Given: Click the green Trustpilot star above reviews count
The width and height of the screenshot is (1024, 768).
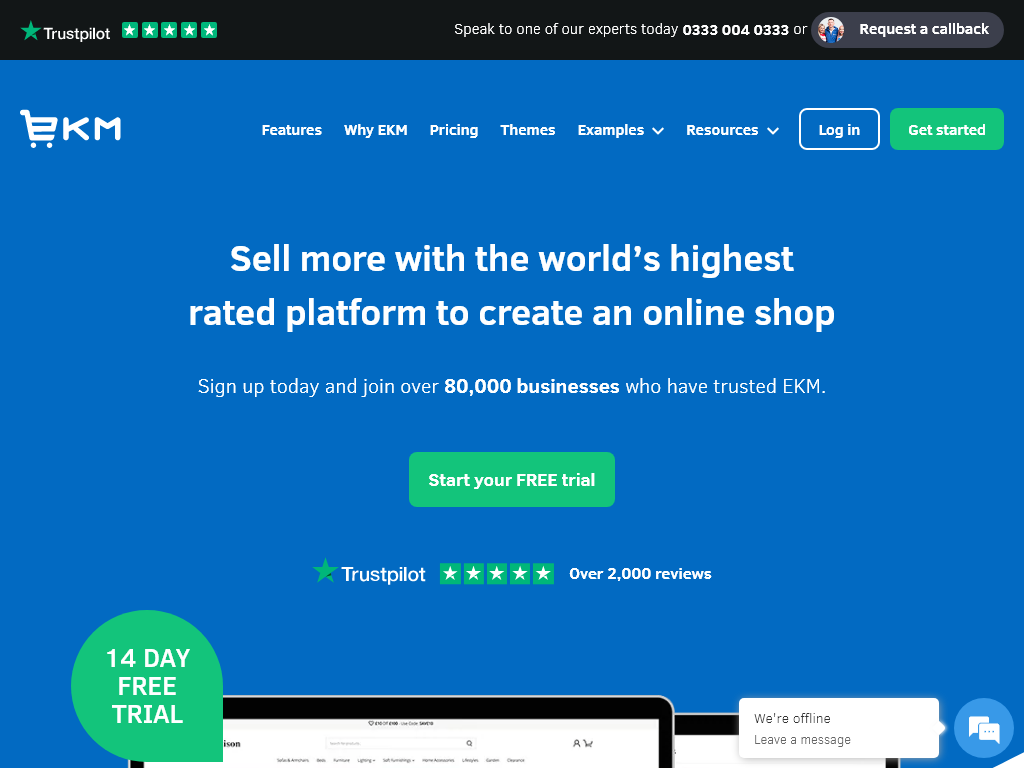Looking at the screenshot, I should [324, 571].
